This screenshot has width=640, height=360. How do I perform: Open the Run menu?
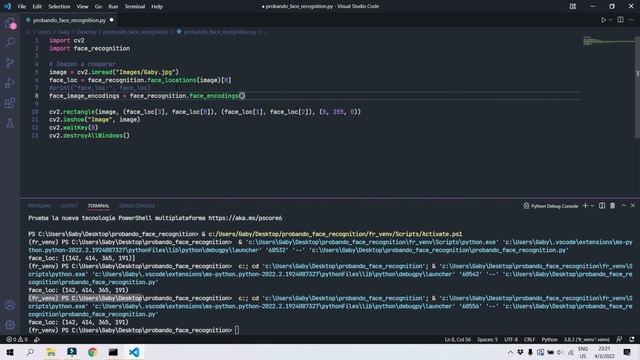click(x=113, y=7)
